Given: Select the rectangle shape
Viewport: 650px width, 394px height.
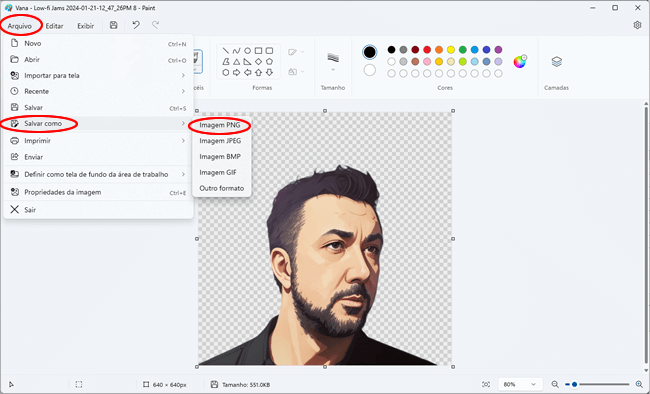Looking at the screenshot, I should pyautogui.click(x=258, y=51).
